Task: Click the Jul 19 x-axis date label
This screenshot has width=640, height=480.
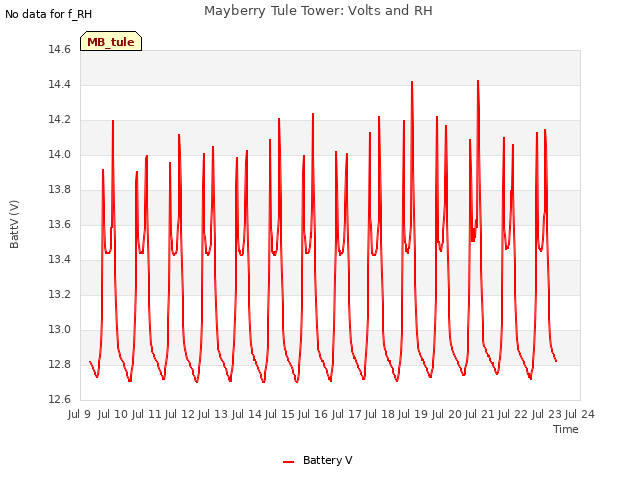Action: (x=413, y=414)
